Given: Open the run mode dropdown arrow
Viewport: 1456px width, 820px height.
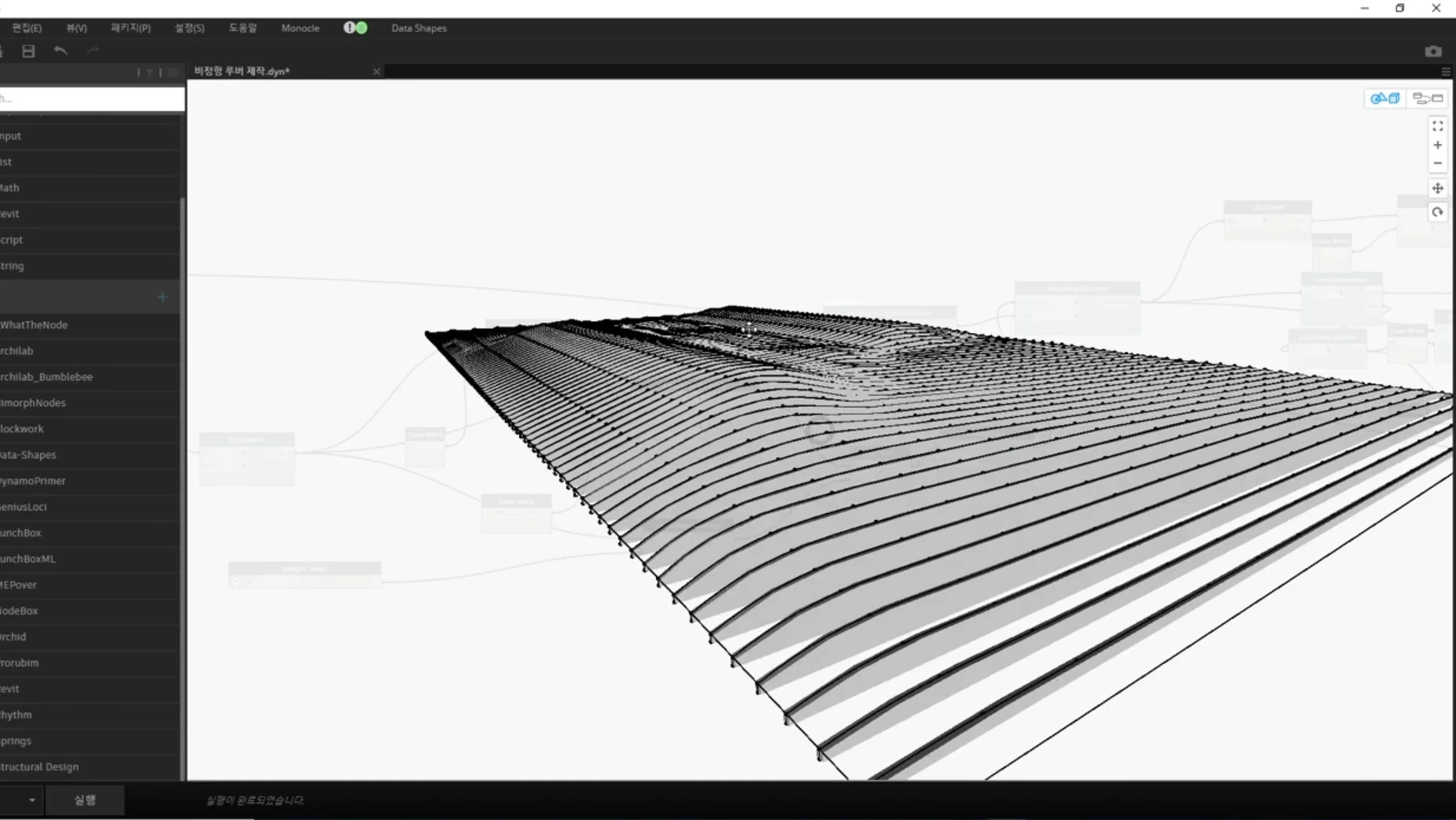Looking at the screenshot, I should point(31,800).
